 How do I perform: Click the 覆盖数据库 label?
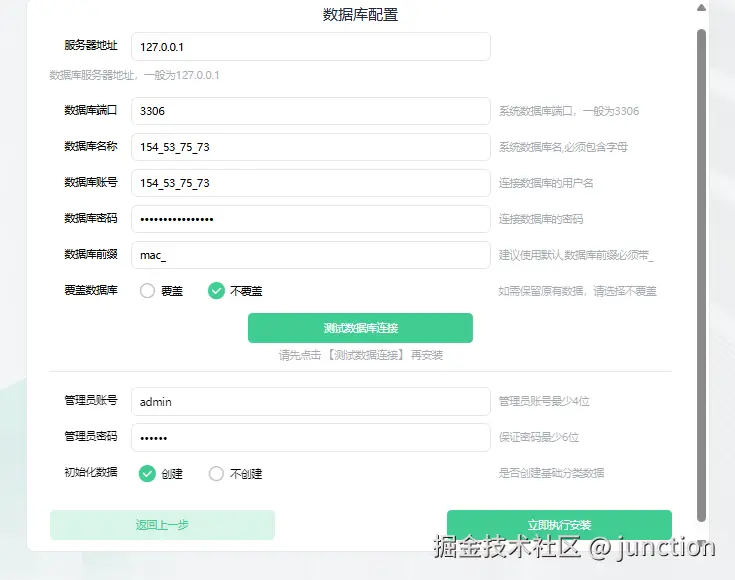[x=91, y=290]
